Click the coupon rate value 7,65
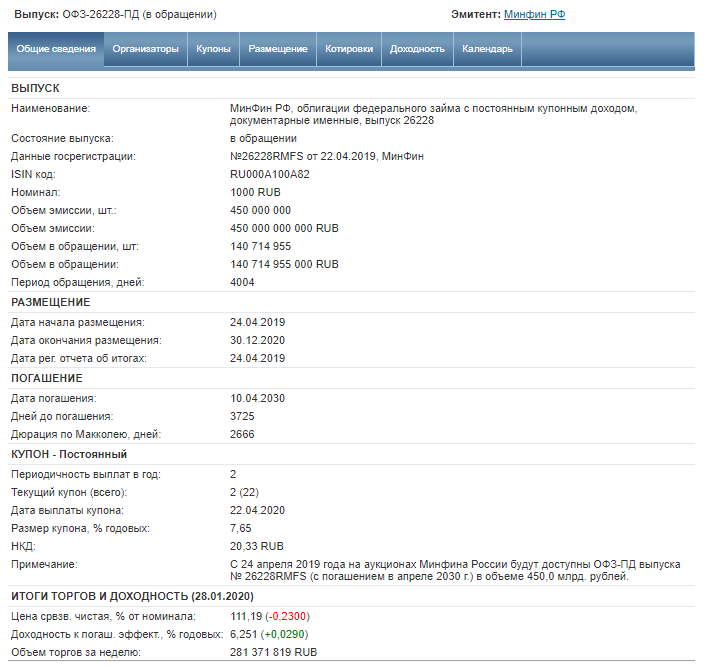The width and height of the screenshot is (707, 669). (x=241, y=528)
